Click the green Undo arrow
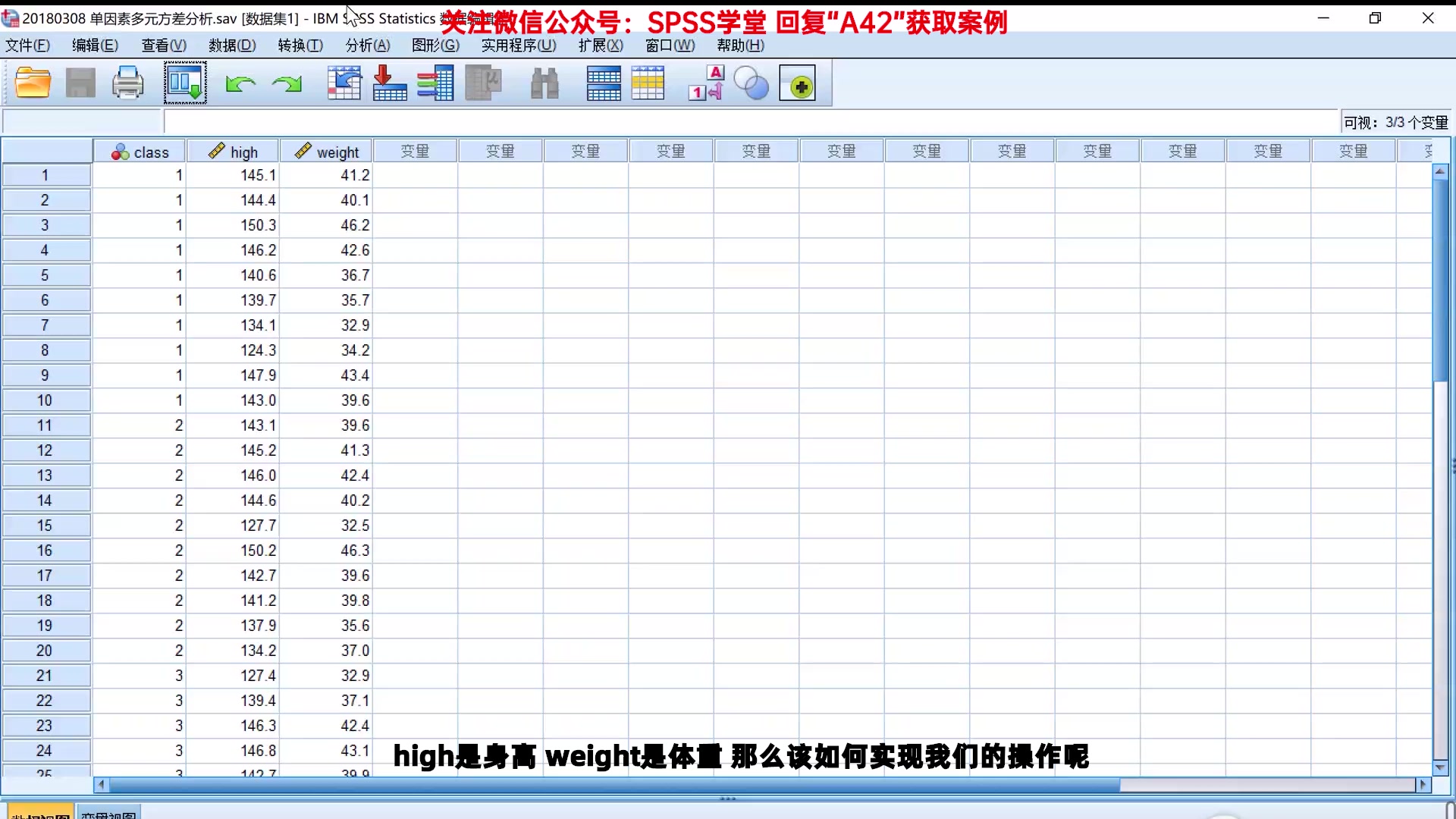Screen dimensions: 1456x819 (x=240, y=83)
